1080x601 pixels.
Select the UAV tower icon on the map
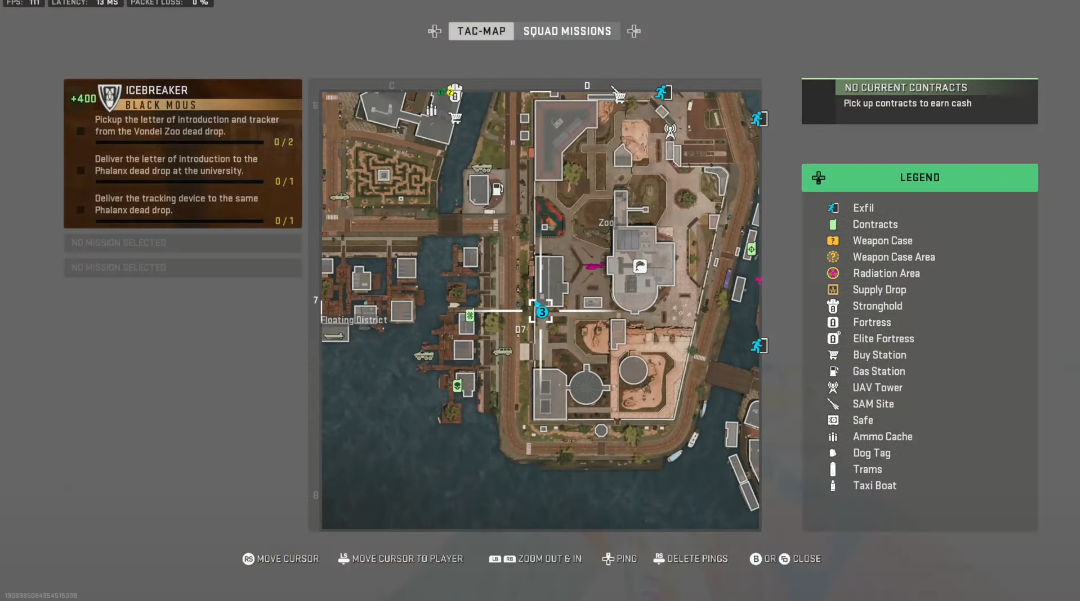tap(670, 129)
